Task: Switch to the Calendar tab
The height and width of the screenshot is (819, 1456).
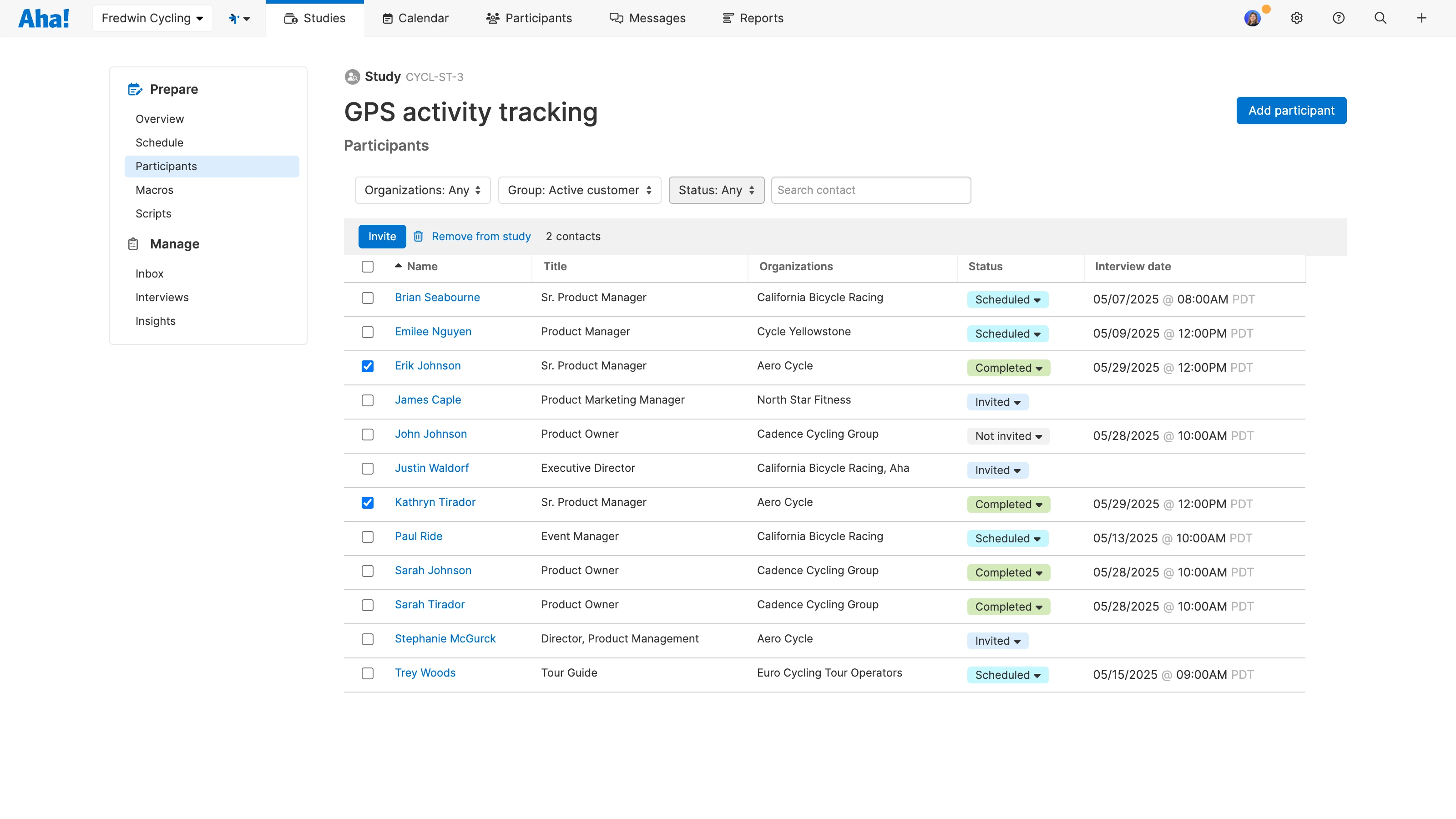Action: point(415,18)
